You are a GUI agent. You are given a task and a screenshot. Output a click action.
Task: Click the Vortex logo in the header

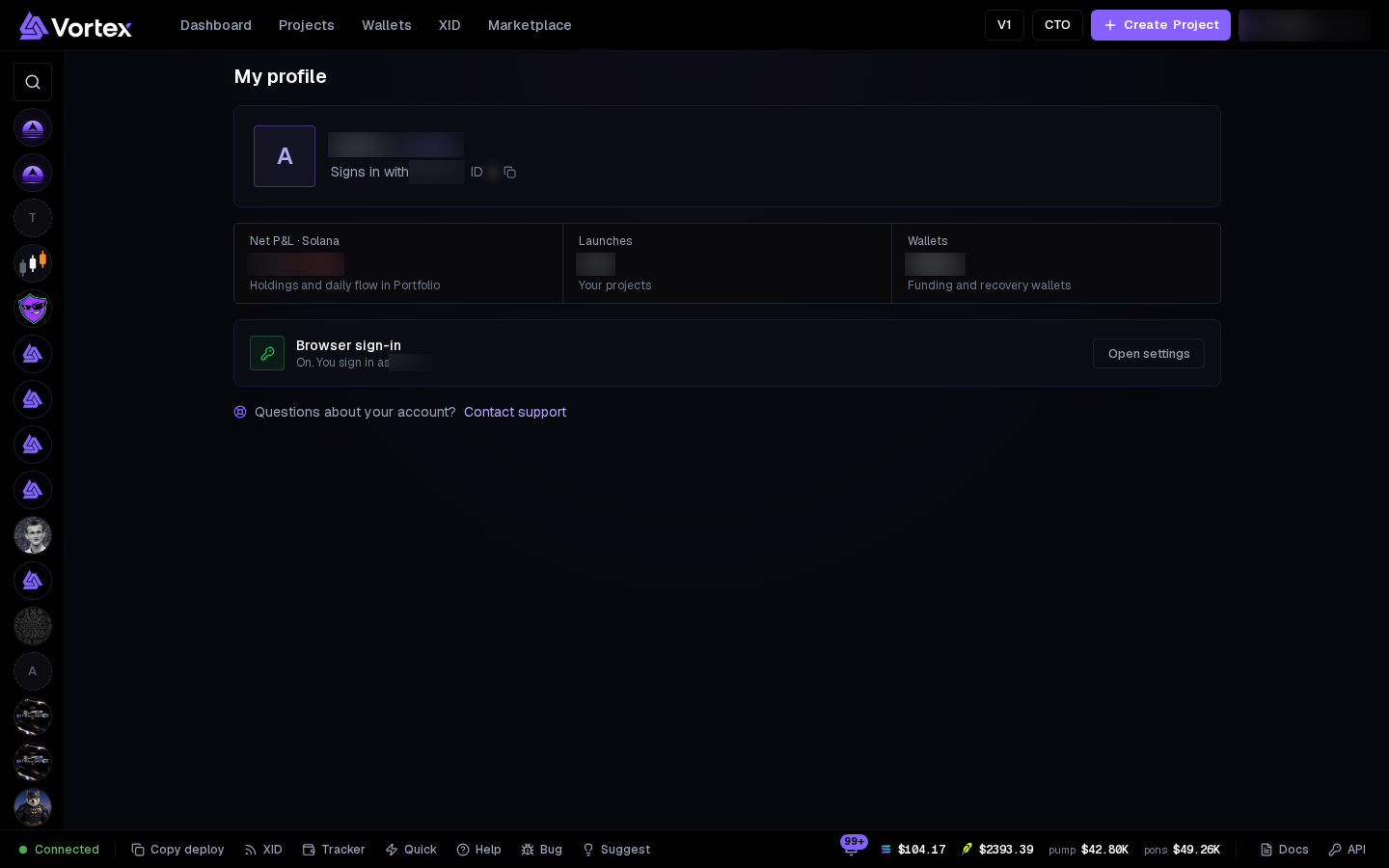pos(75,26)
